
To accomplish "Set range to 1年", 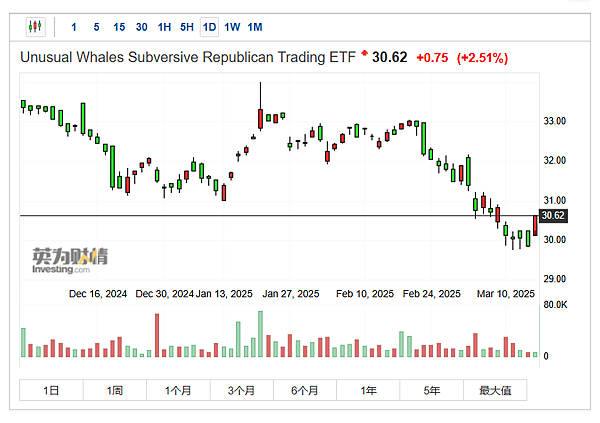I will point(368,390).
